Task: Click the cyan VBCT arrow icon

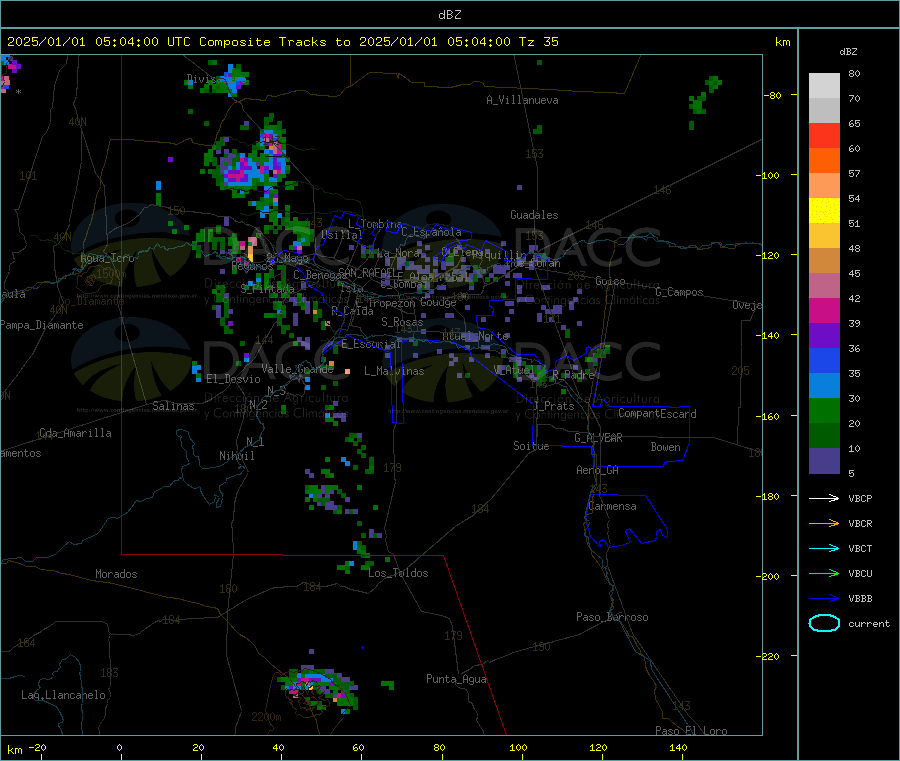Action: 824,548
